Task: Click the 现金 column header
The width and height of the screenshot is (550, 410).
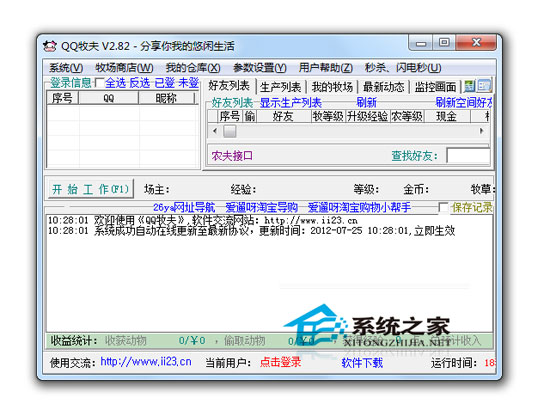Action: (x=447, y=116)
